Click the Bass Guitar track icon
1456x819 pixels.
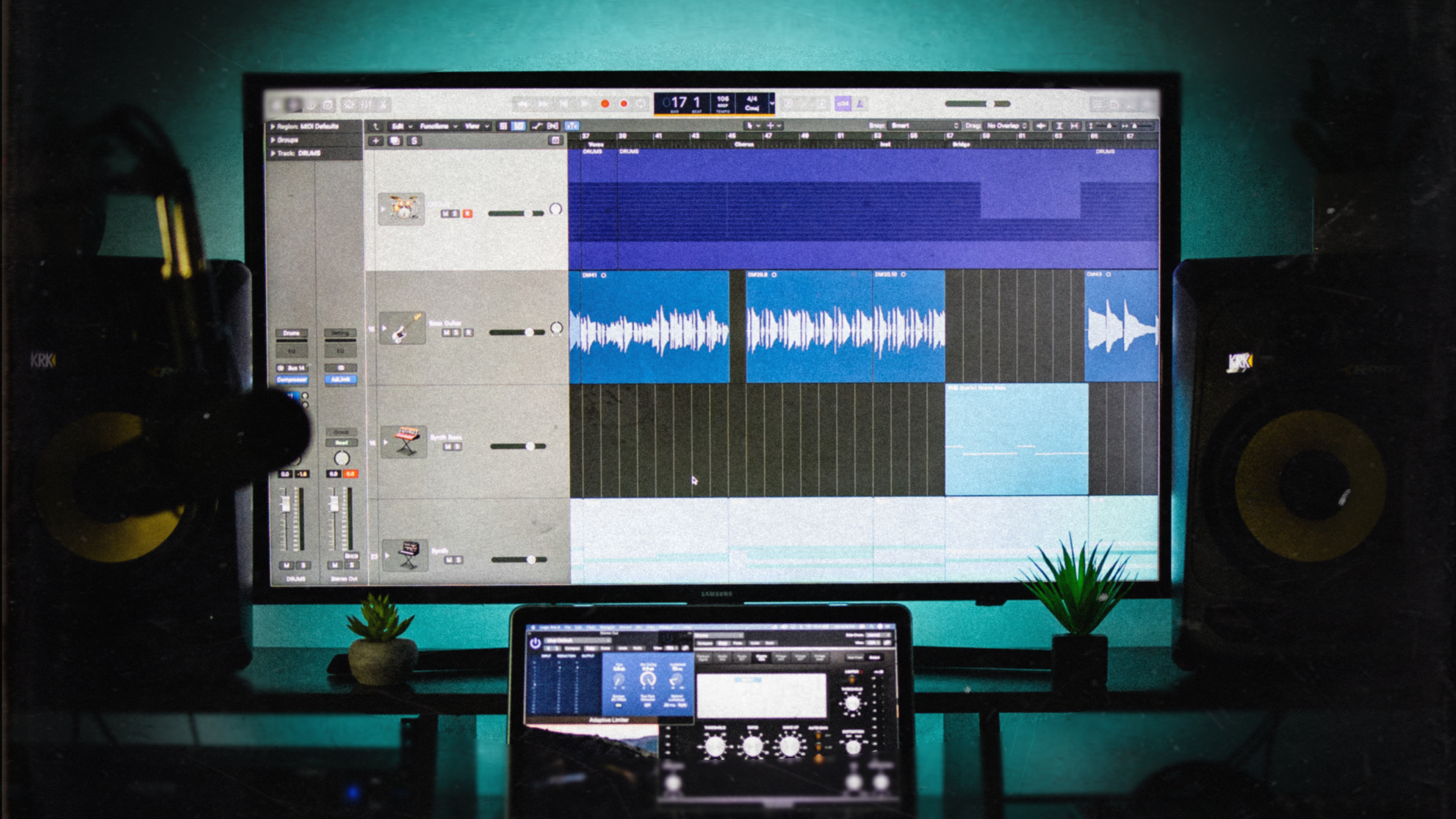point(402,328)
